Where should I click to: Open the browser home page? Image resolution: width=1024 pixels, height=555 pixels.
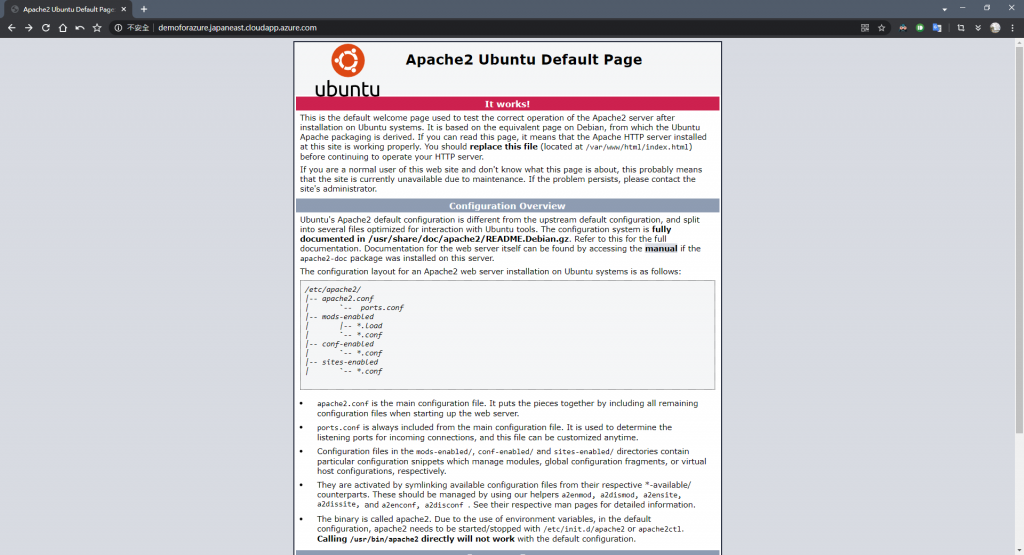coord(63,28)
